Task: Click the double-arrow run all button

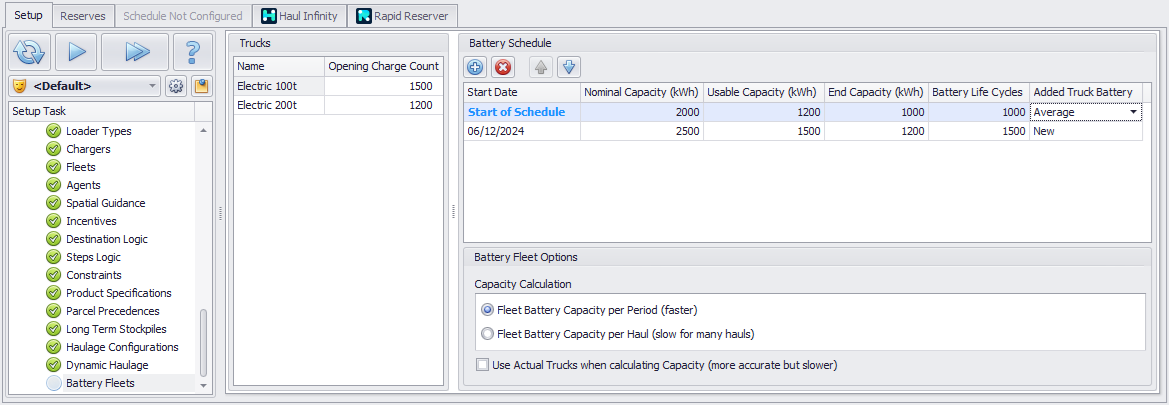Action: click(x=135, y=50)
